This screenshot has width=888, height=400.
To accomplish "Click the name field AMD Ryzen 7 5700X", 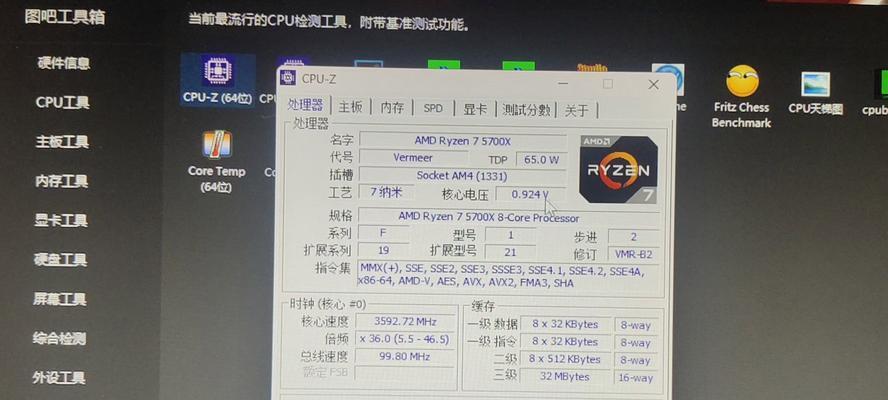I will (x=462, y=141).
